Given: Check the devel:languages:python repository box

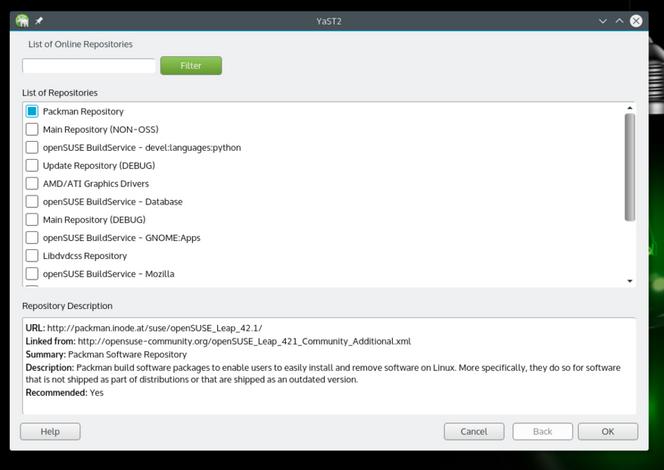Looking at the screenshot, I should (32, 147).
